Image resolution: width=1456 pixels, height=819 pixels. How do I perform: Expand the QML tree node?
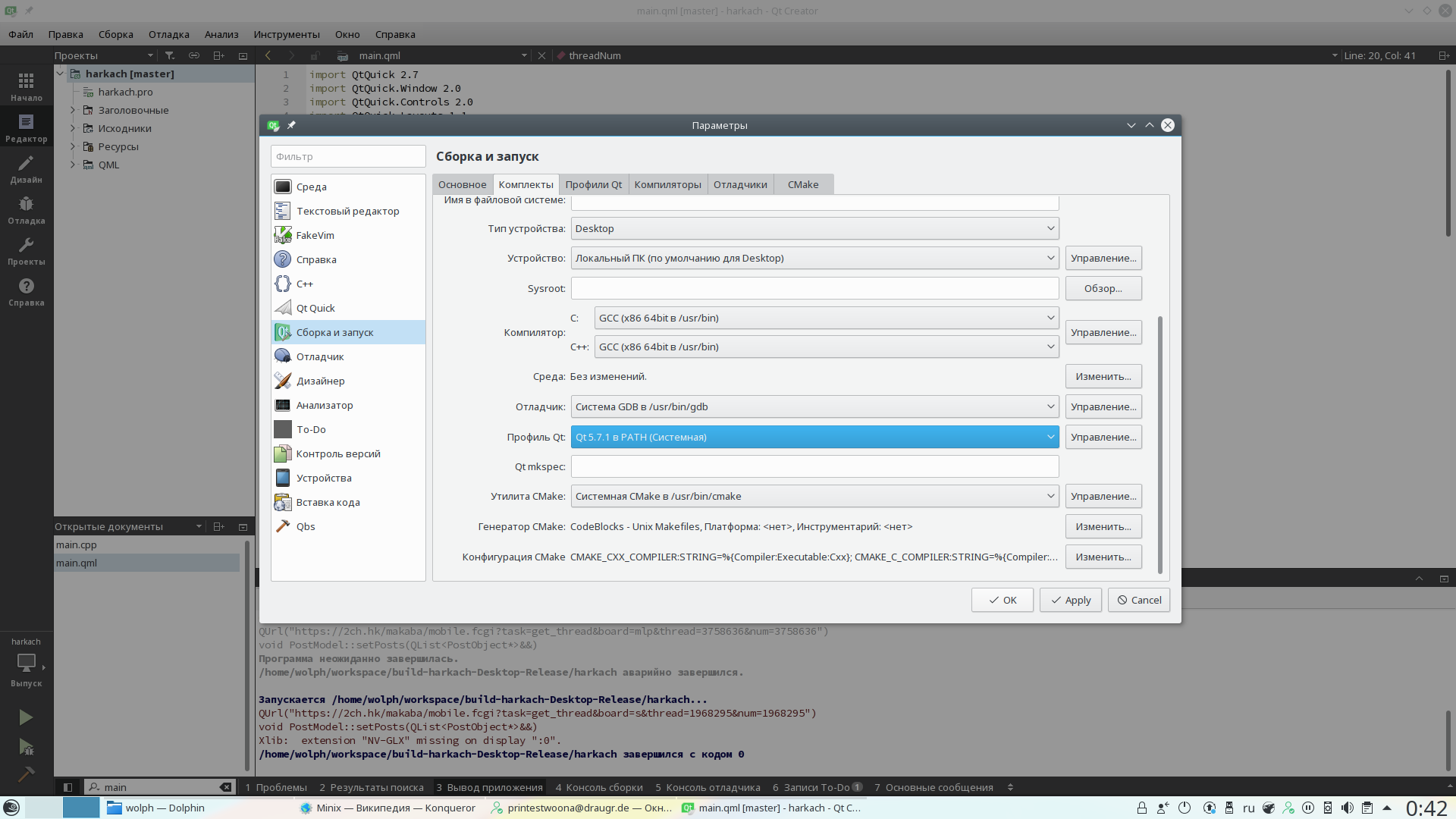[x=73, y=165]
